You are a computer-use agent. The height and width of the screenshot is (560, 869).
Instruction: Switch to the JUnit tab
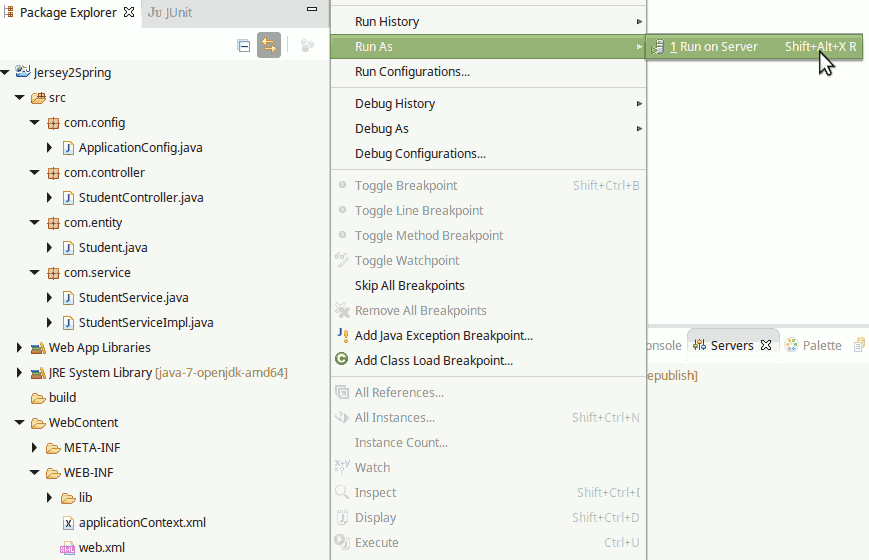click(x=170, y=13)
